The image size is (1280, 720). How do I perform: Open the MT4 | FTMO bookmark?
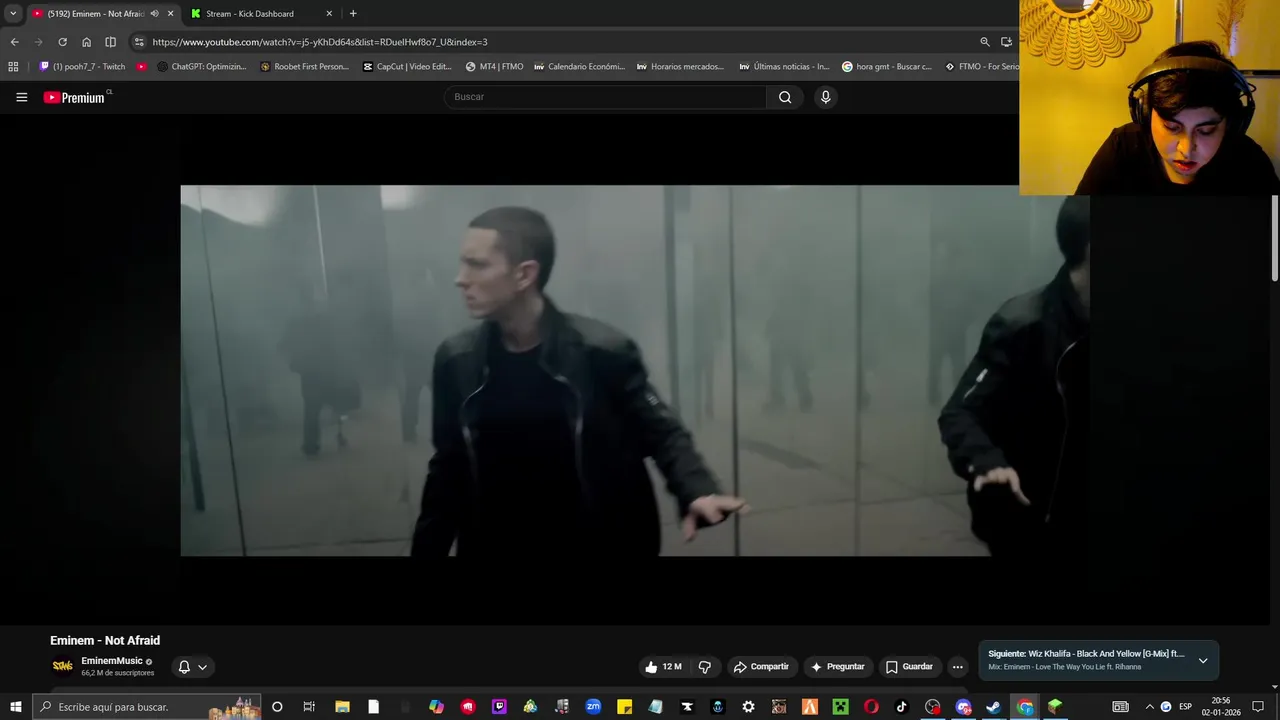pyautogui.click(x=494, y=67)
